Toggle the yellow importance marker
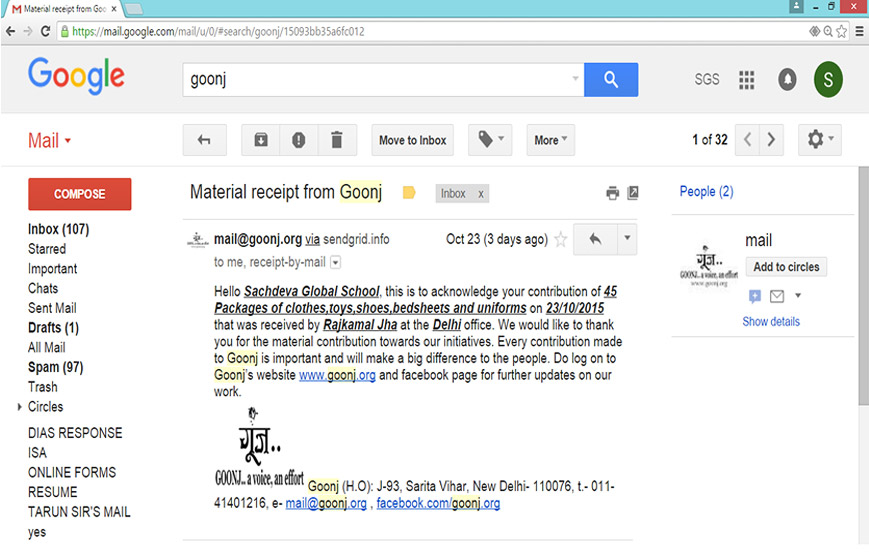869x556 pixels. [409, 192]
